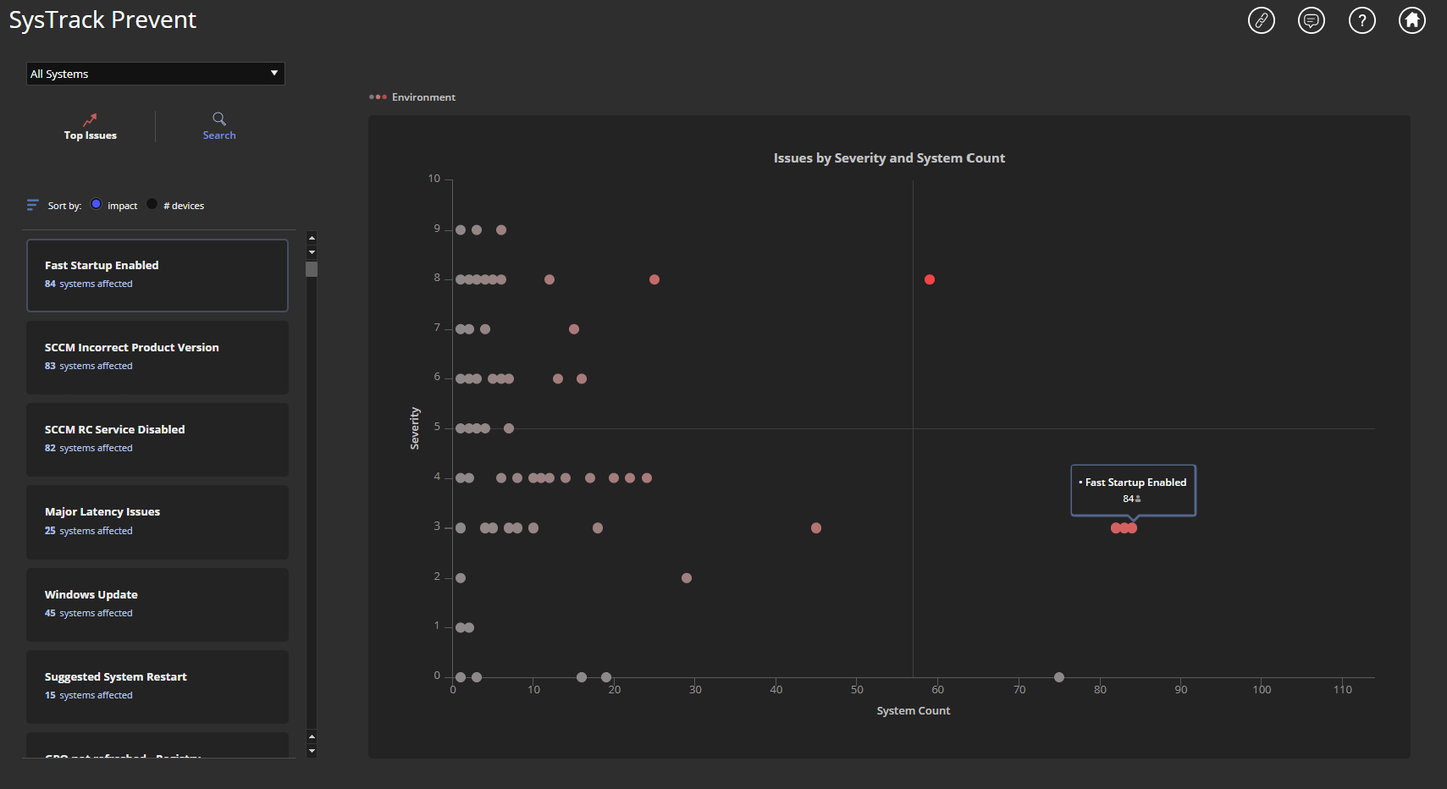Open the link icon in header

coord(1262,20)
